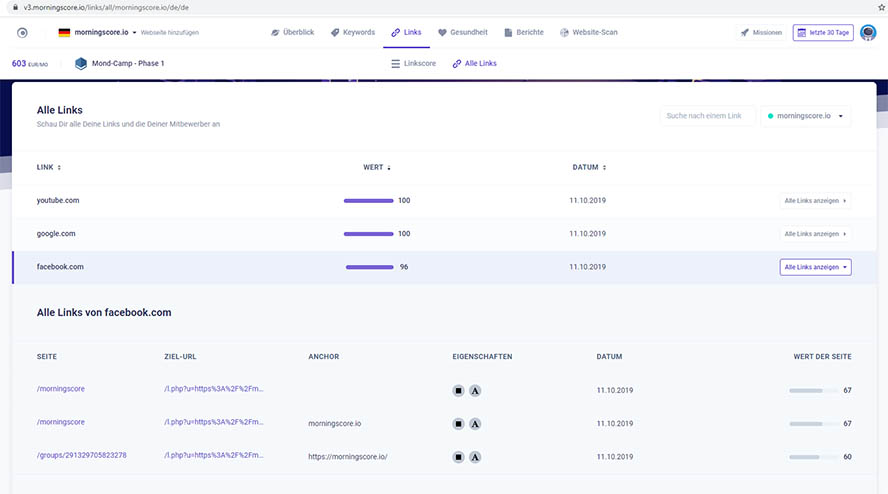Click the WERT DER SEITE column header
The width and height of the screenshot is (888, 494).
pyautogui.click(x=822, y=356)
